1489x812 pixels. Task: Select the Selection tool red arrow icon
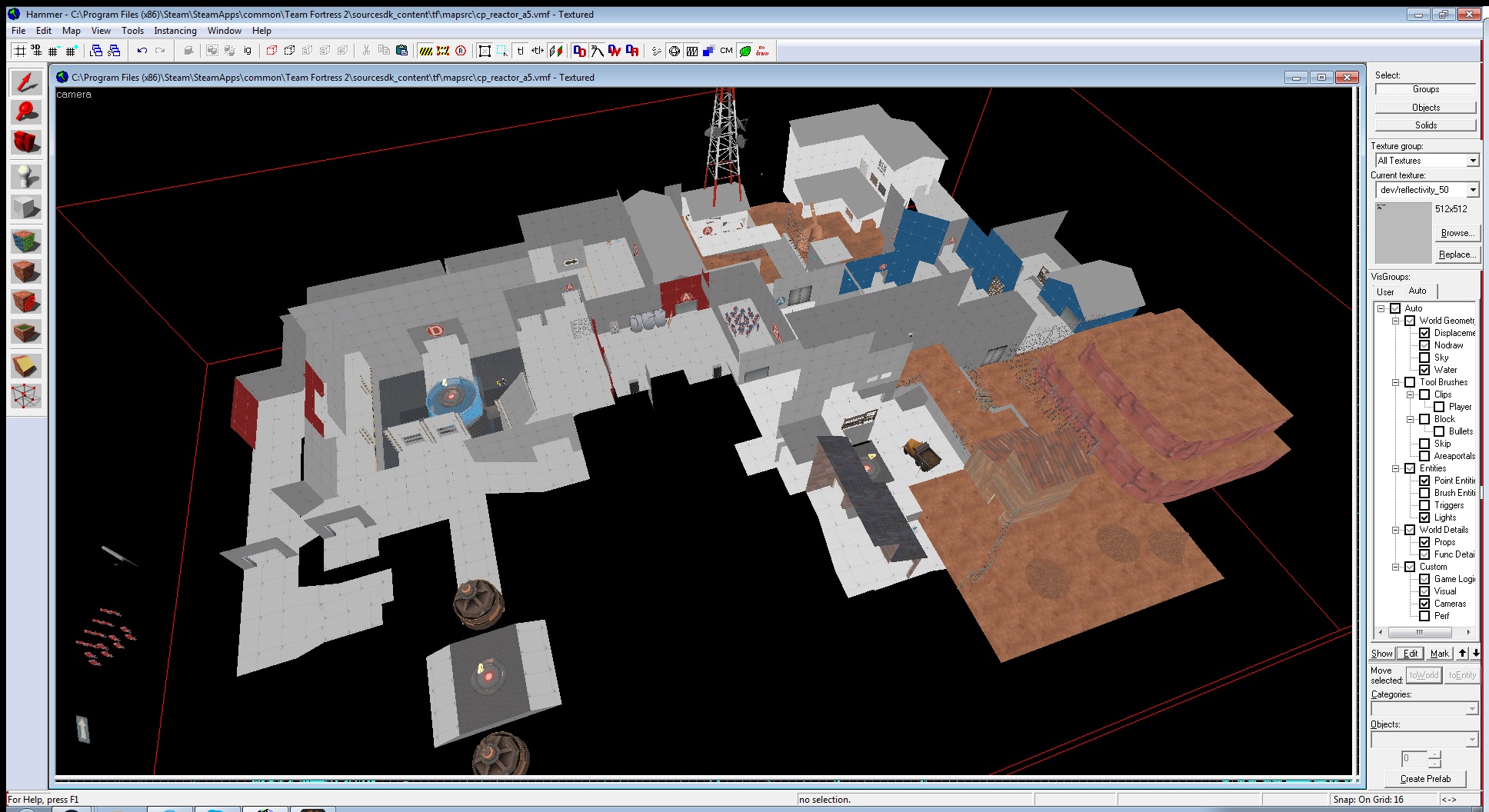pyautogui.click(x=26, y=82)
